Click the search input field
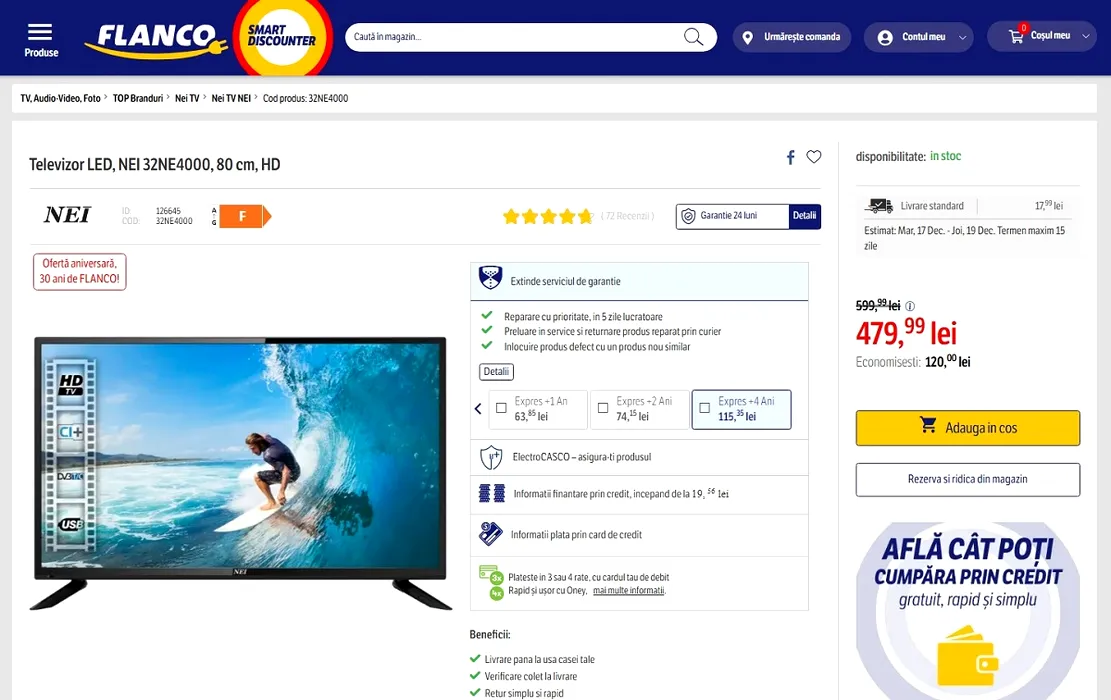Viewport: 1111px width, 700px height. pos(516,37)
